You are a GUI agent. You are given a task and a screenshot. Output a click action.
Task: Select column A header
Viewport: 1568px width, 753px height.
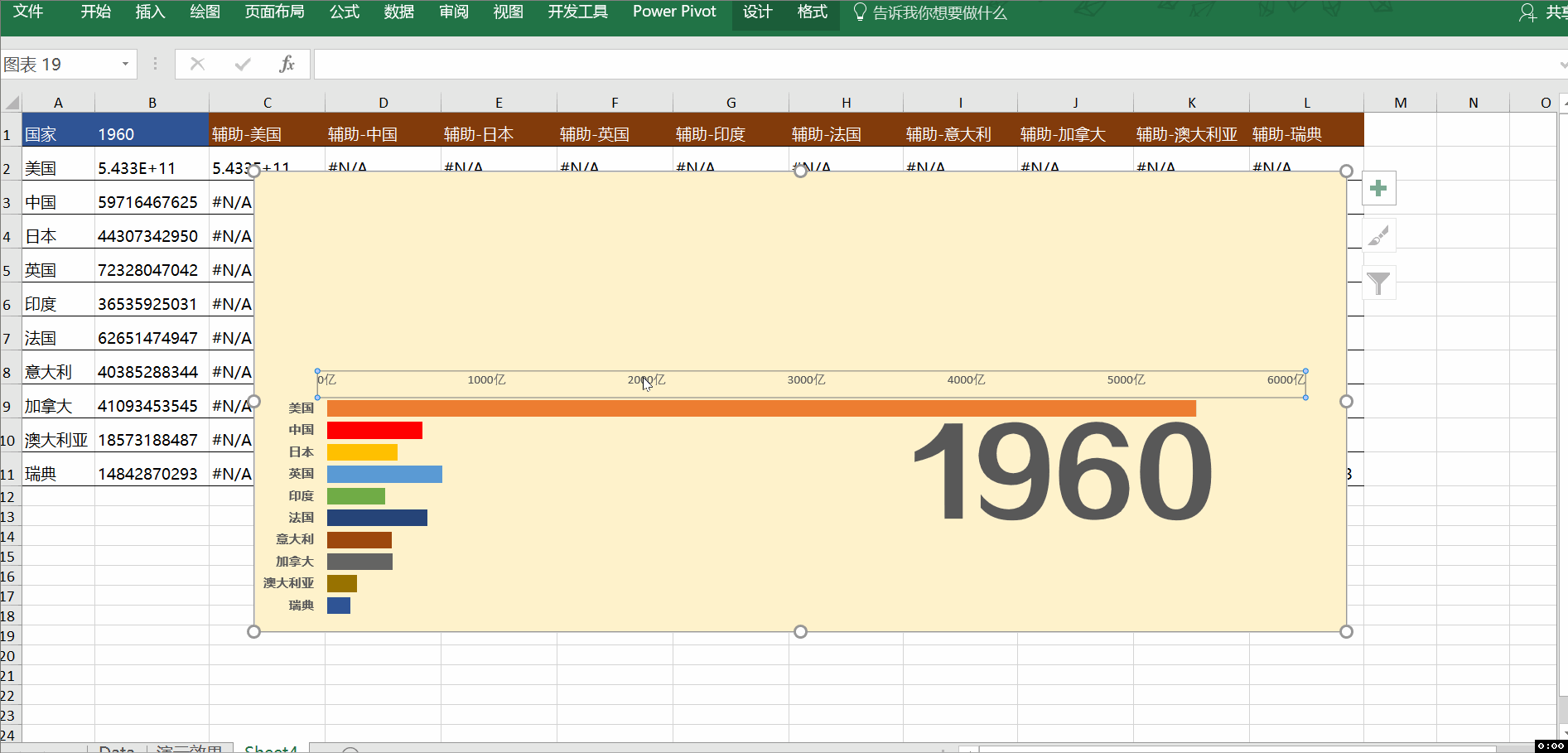click(58, 103)
